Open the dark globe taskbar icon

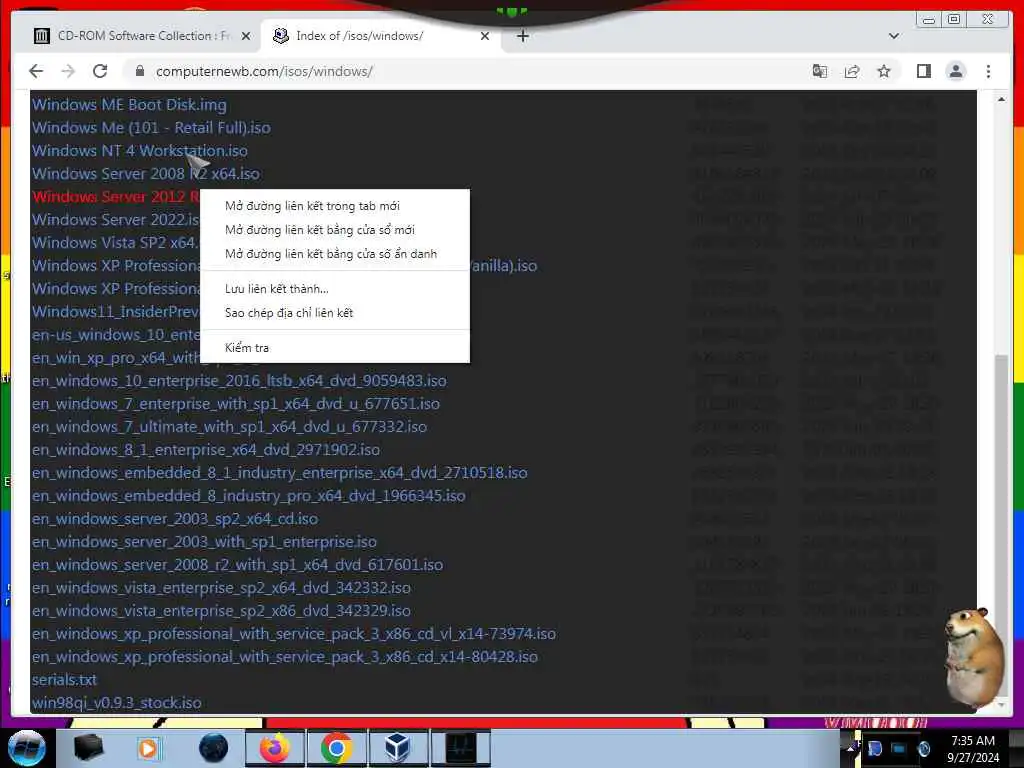pos(214,748)
